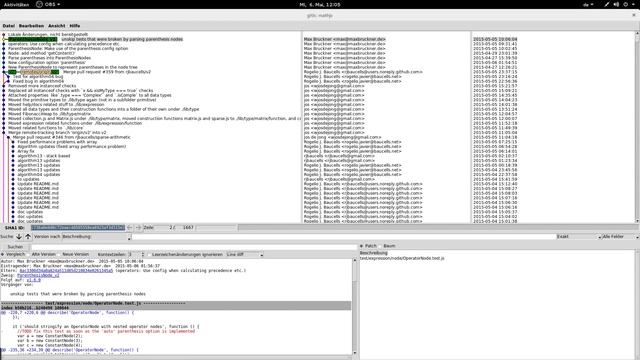Viewport: 640px width, 360px height.
Task: Select the Patch radio button
Action: 368,246
